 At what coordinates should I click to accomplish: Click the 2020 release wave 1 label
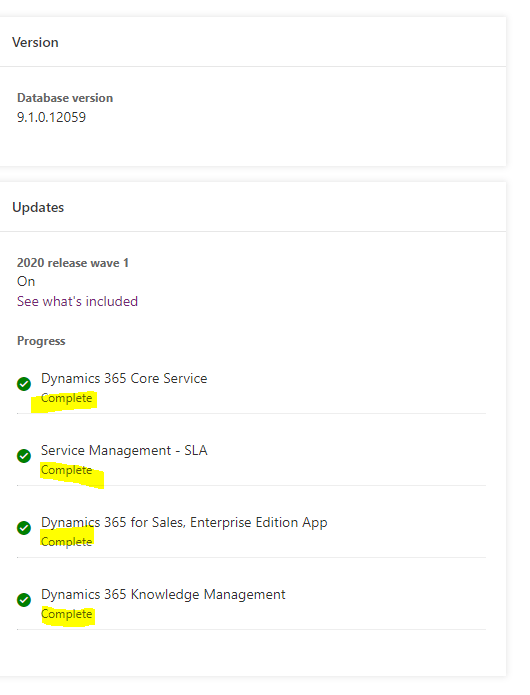click(73, 263)
